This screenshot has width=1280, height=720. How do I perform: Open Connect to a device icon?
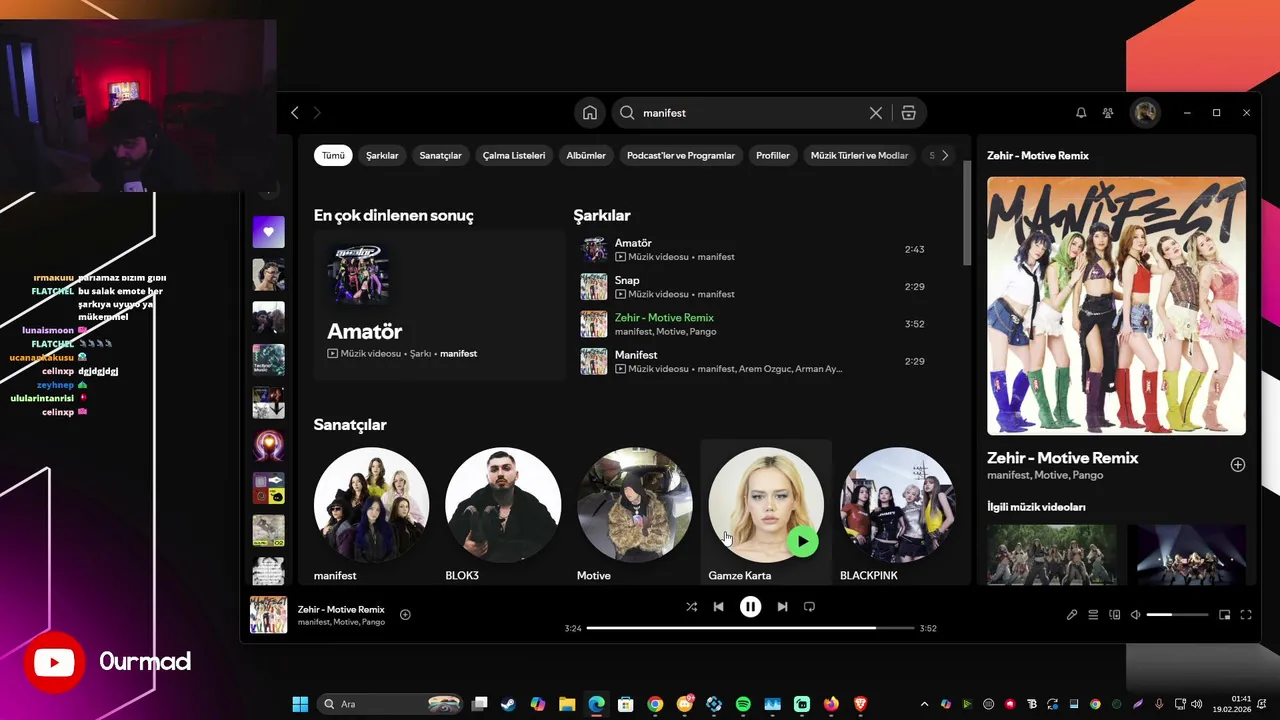click(x=1115, y=615)
